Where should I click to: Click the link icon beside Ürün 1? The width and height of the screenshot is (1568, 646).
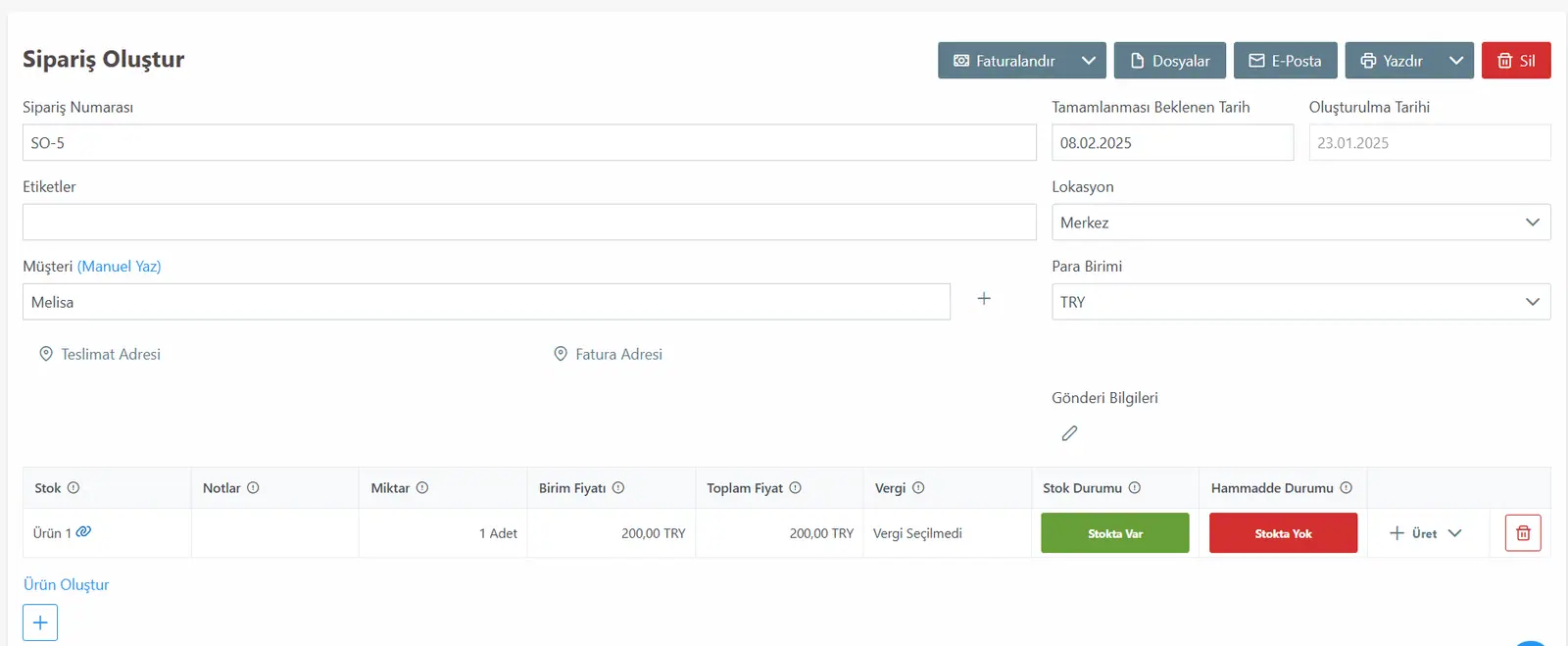(x=83, y=531)
